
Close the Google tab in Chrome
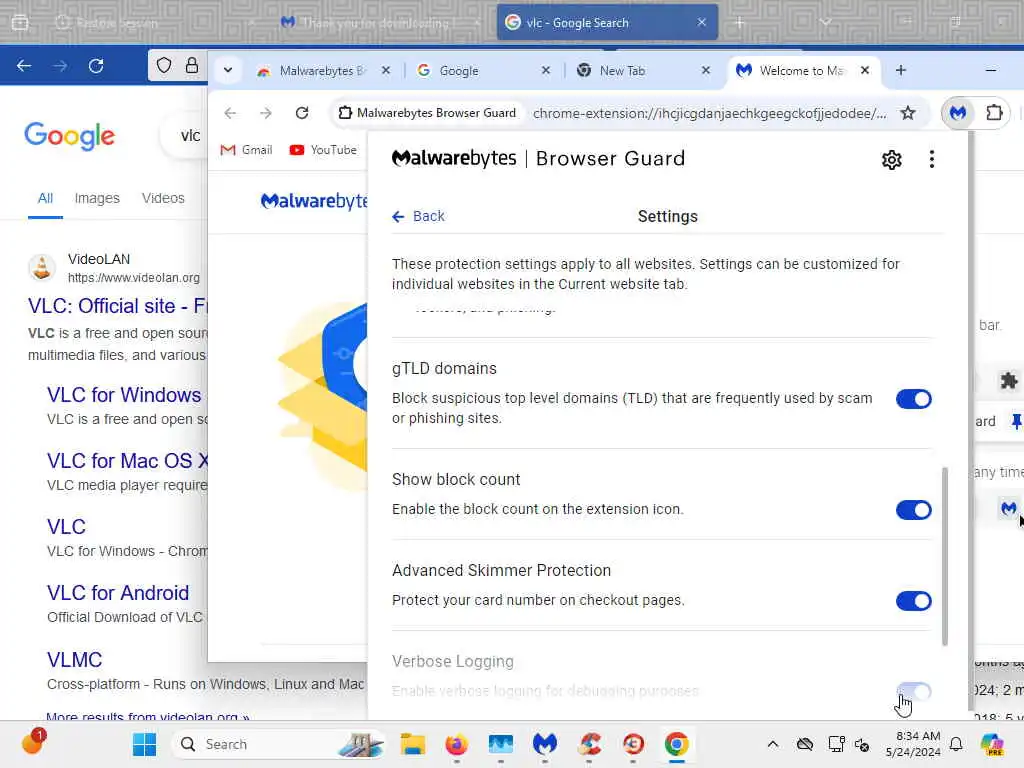[546, 70]
